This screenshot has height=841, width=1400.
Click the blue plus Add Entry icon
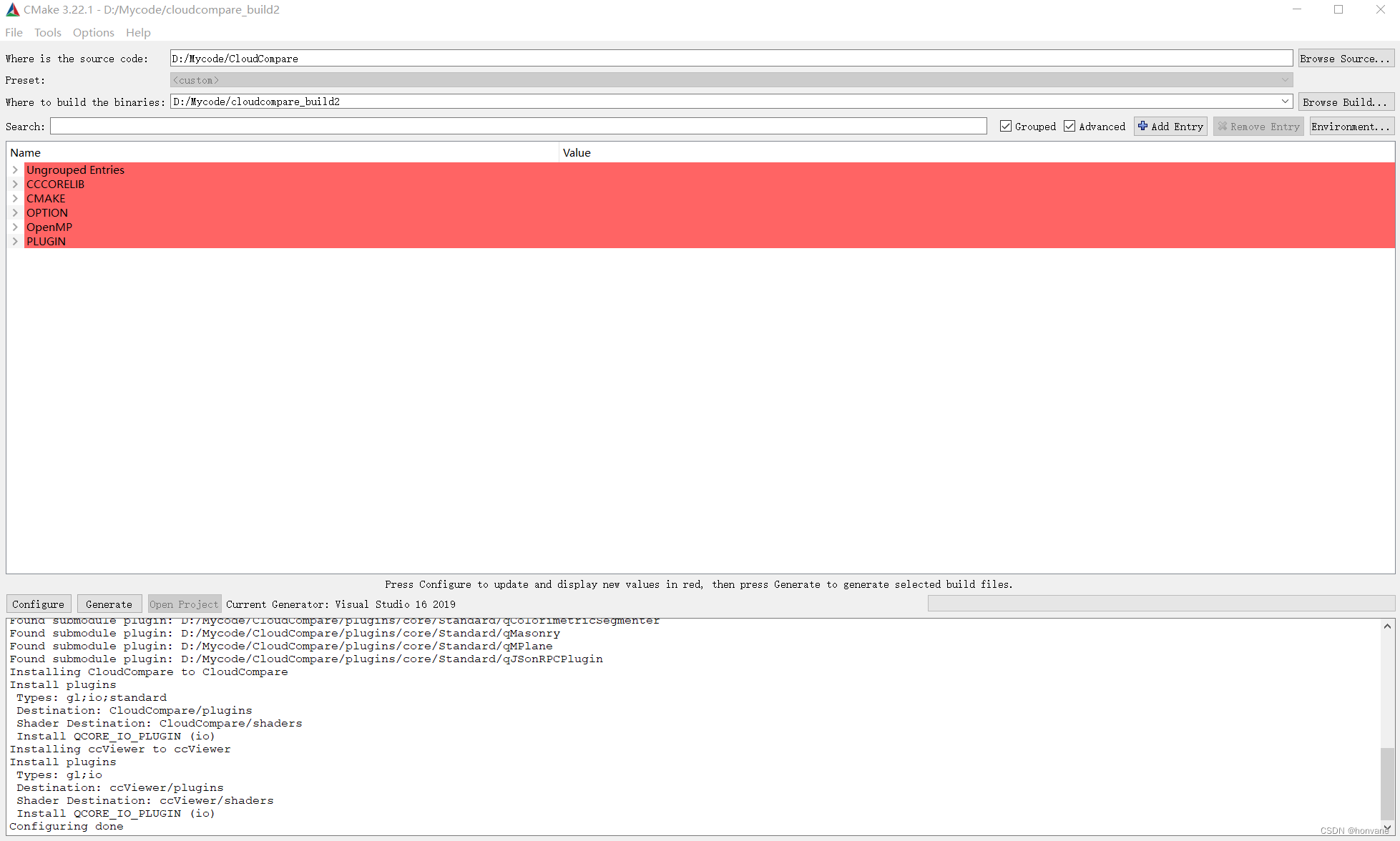pyautogui.click(x=1142, y=126)
